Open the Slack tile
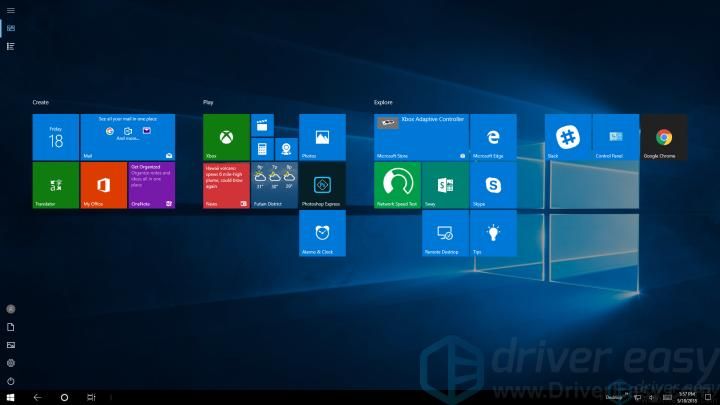Viewport: 720px width, 405px height. (567, 137)
